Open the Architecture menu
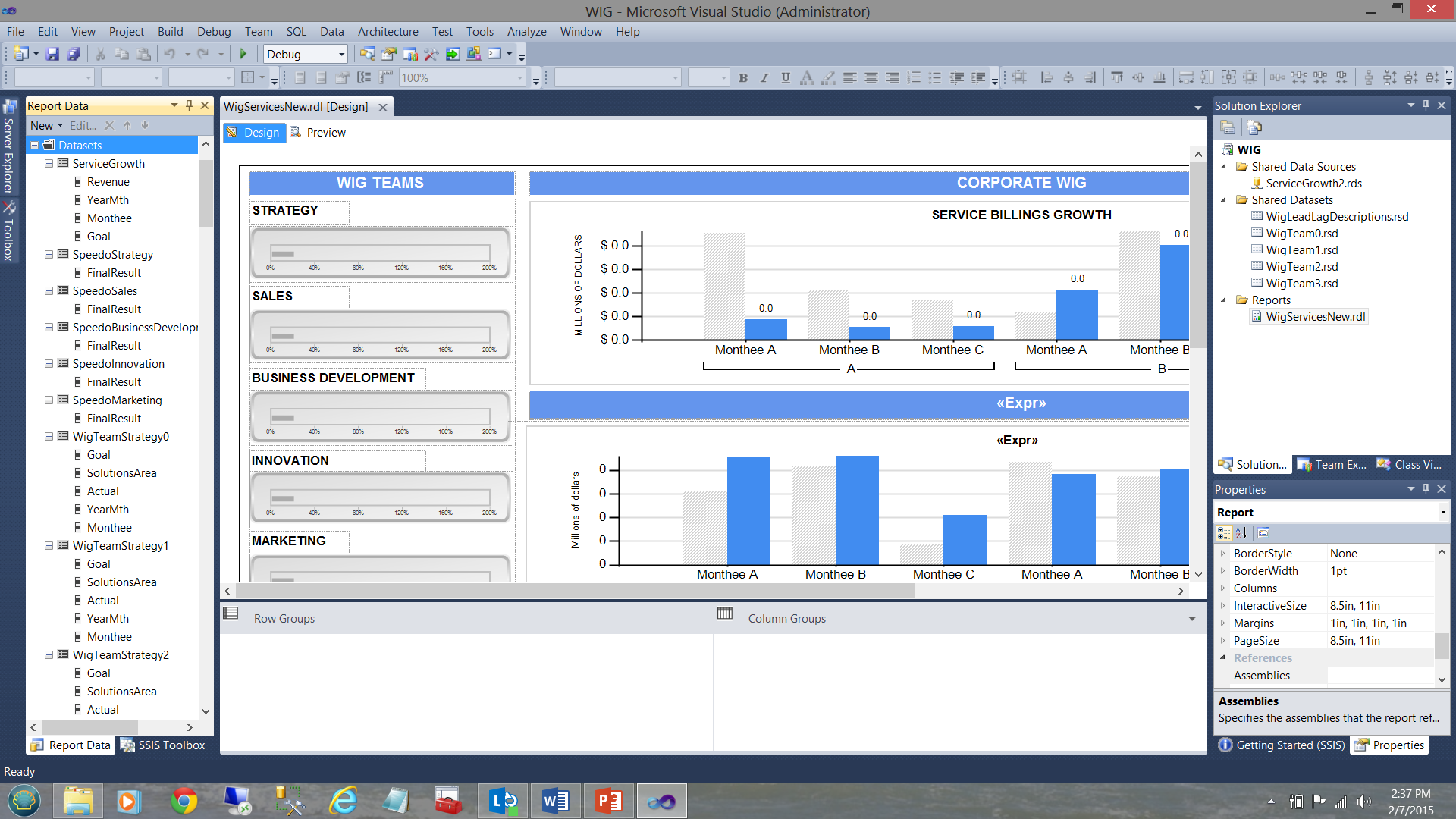Image resolution: width=1456 pixels, height=819 pixels. (388, 31)
